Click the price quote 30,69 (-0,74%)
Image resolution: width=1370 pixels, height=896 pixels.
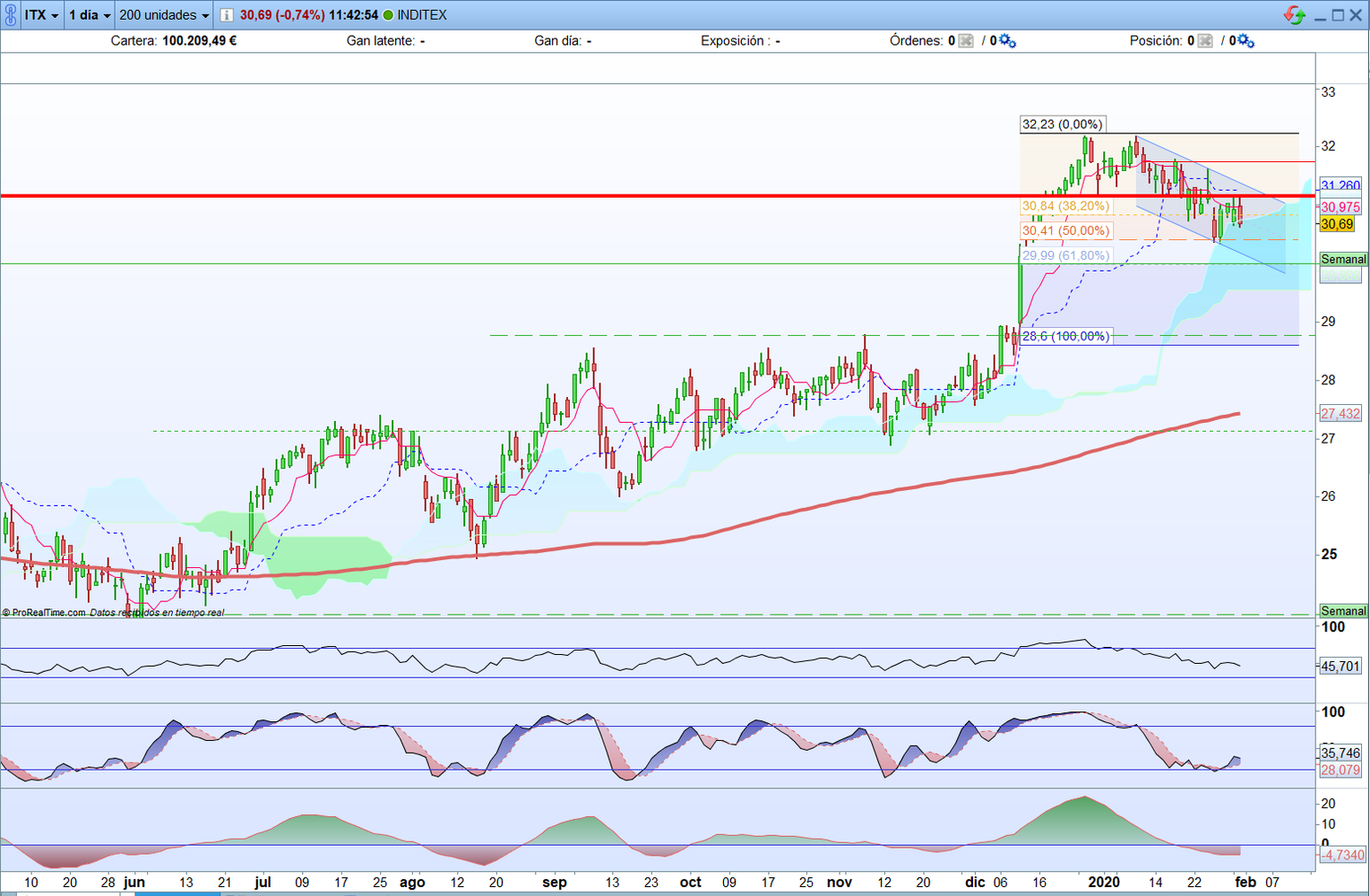(282, 15)
